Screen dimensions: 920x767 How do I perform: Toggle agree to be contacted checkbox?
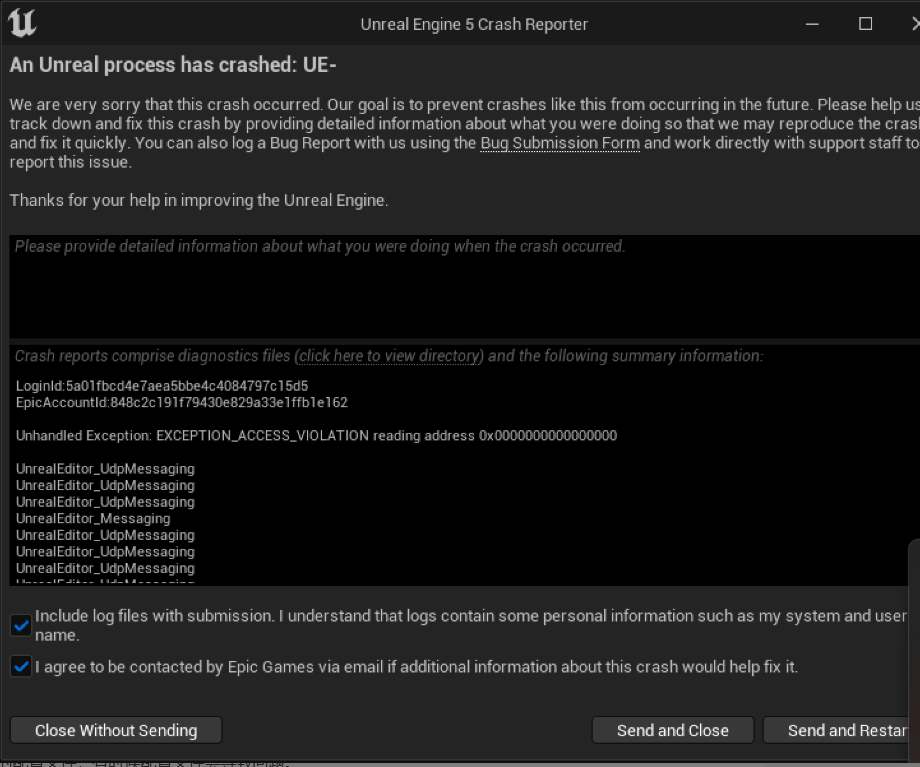[21, 667]
